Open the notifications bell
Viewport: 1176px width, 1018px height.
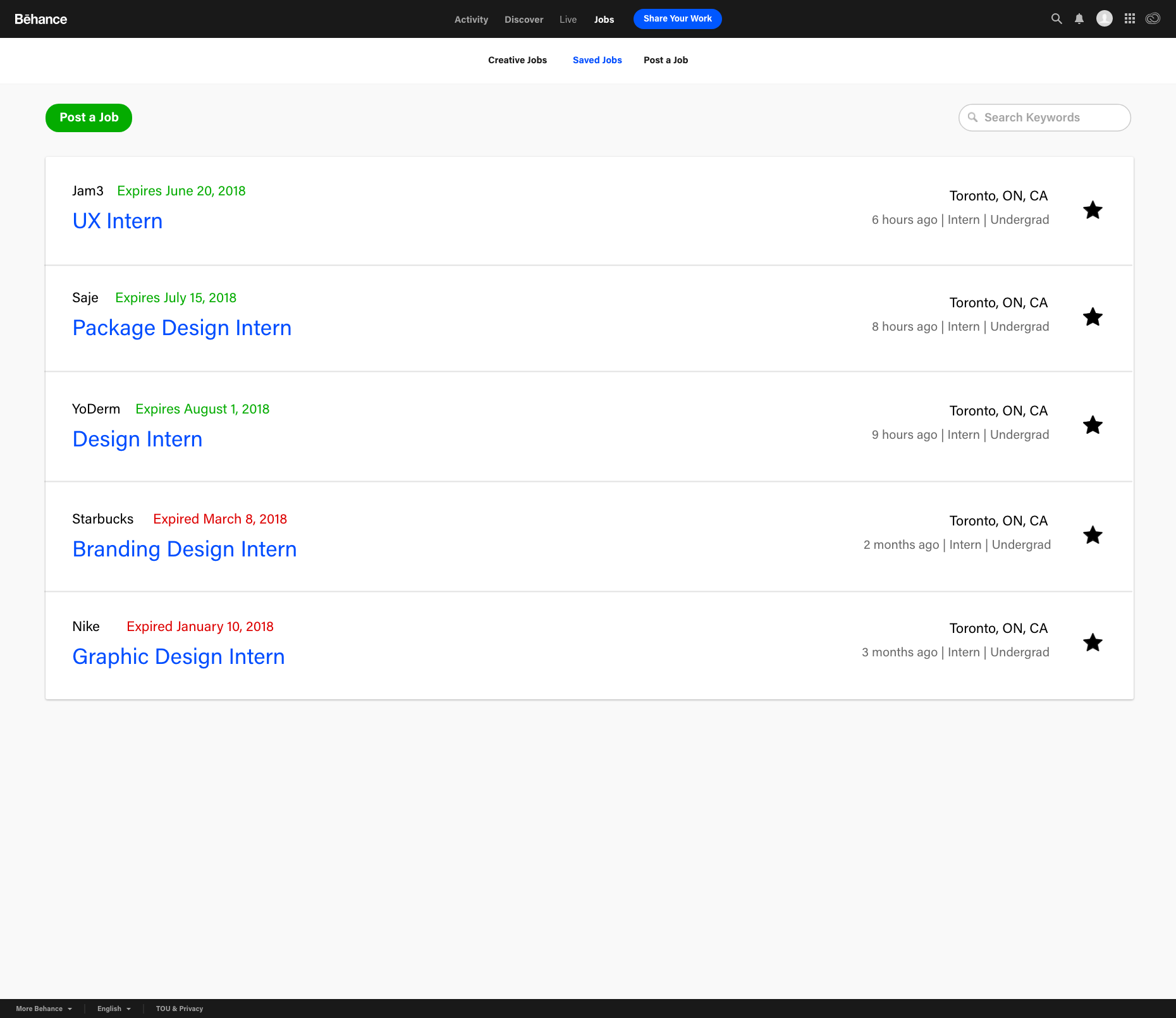click(1079, 19)
